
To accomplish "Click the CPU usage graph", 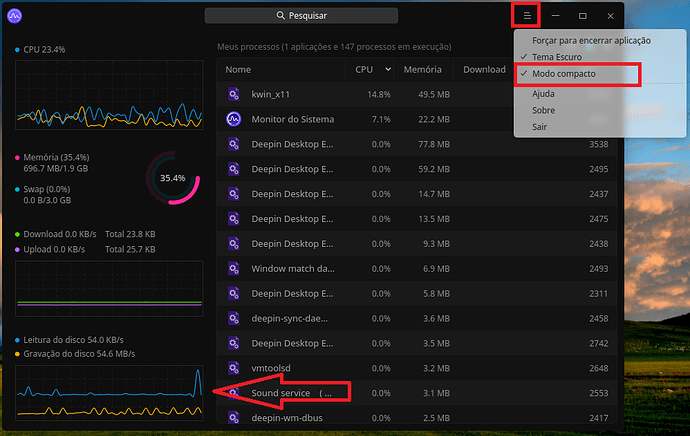I will pyautogui.click(x=109, y=95).
